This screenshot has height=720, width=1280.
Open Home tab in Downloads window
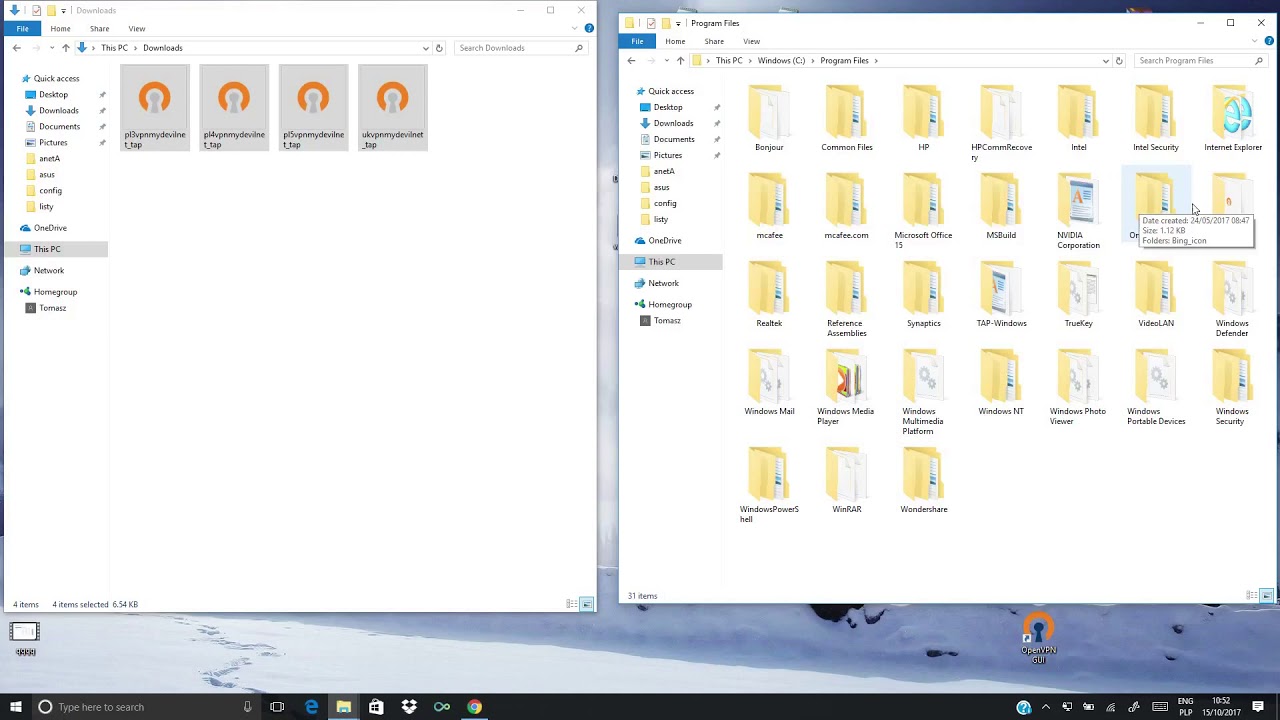coord(60,28)
